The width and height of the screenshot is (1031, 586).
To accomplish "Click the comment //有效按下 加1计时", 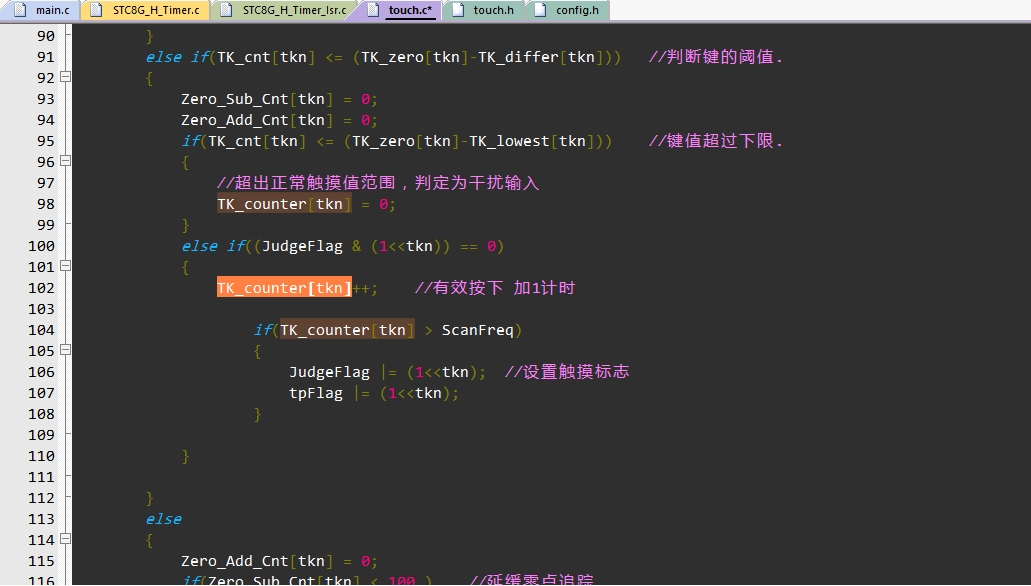I will [495, 288].
